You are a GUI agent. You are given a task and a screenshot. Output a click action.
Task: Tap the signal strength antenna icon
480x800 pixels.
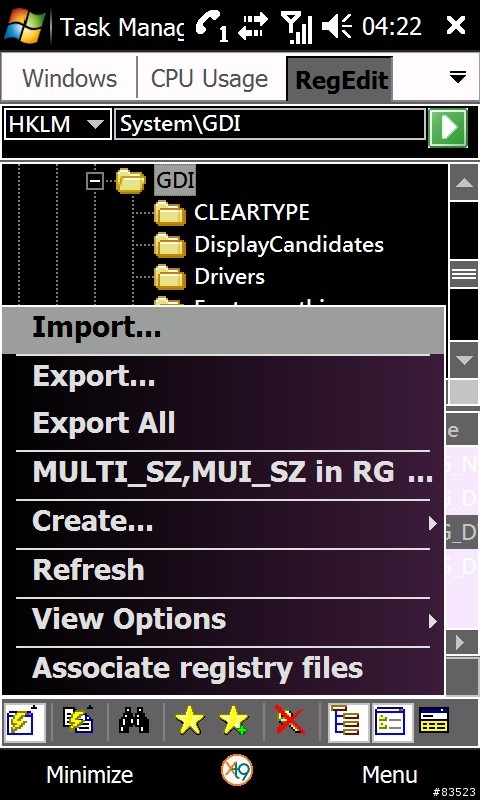pos(297,27)
